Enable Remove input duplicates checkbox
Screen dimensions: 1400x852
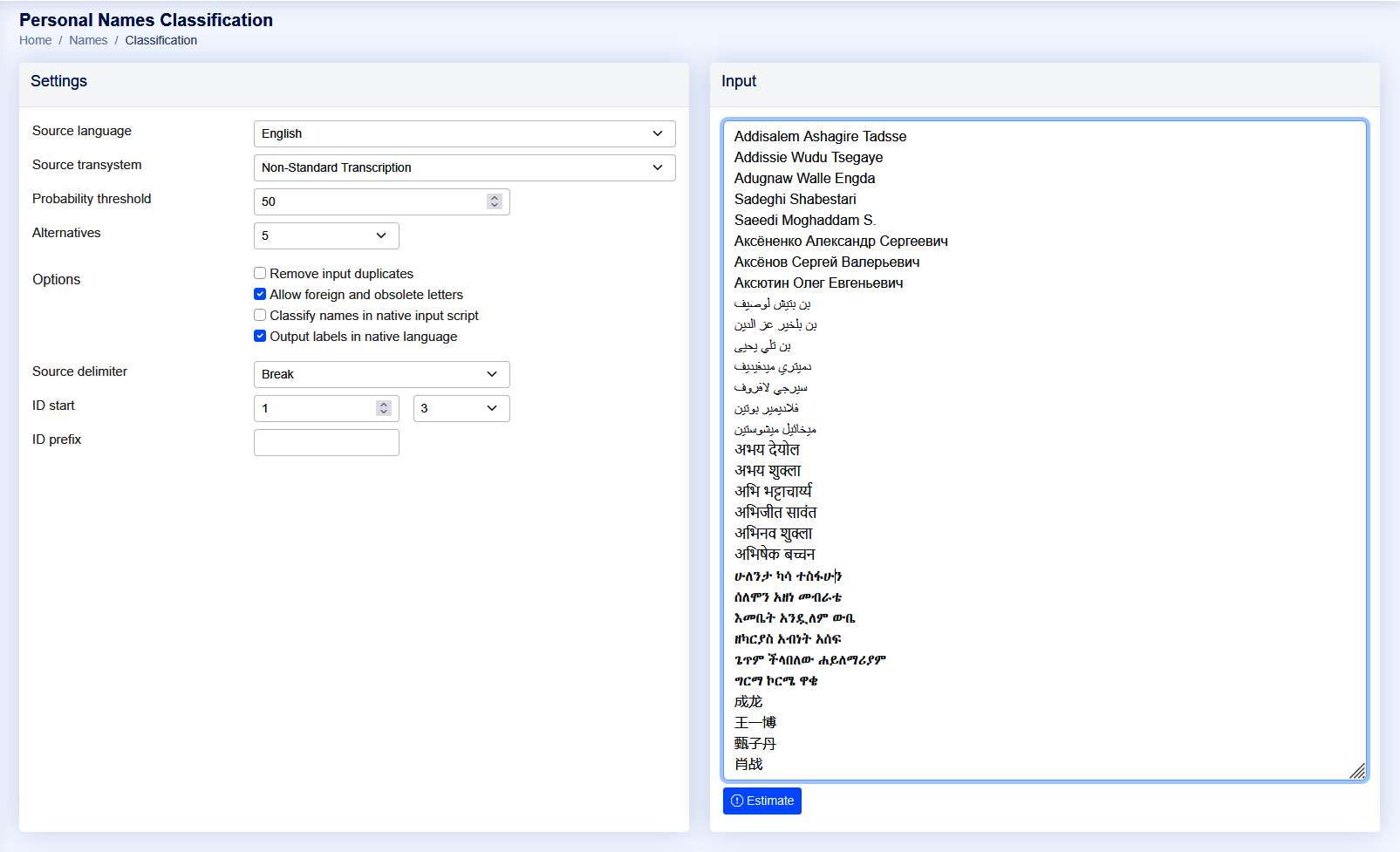[x=260, y=274]
